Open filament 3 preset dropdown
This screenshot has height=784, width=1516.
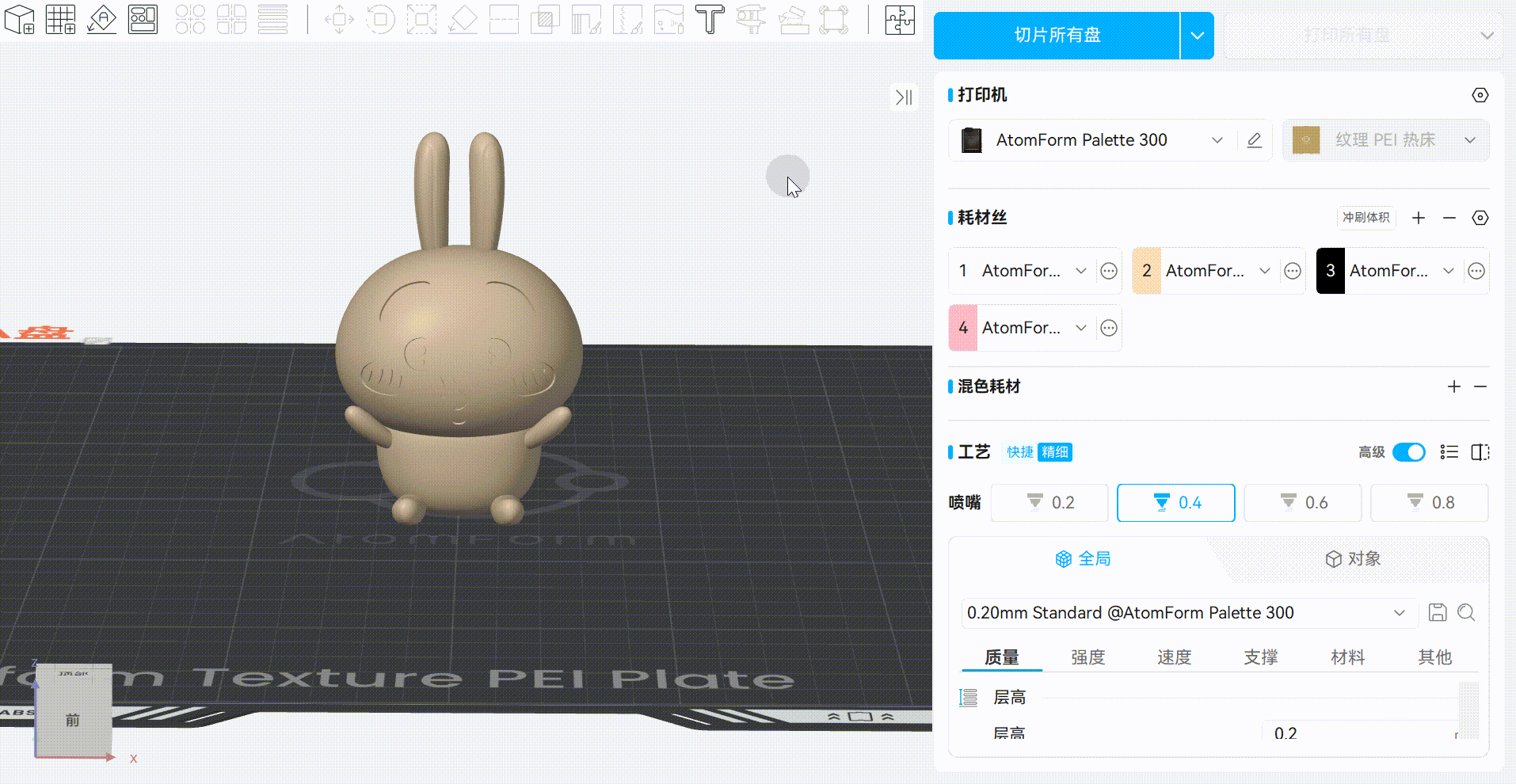[1449, 271]
